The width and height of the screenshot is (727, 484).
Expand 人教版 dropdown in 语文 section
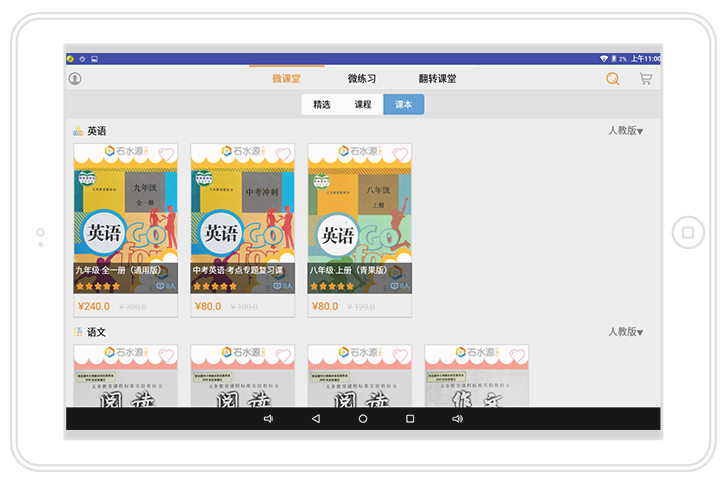click(x=625, y=332)
